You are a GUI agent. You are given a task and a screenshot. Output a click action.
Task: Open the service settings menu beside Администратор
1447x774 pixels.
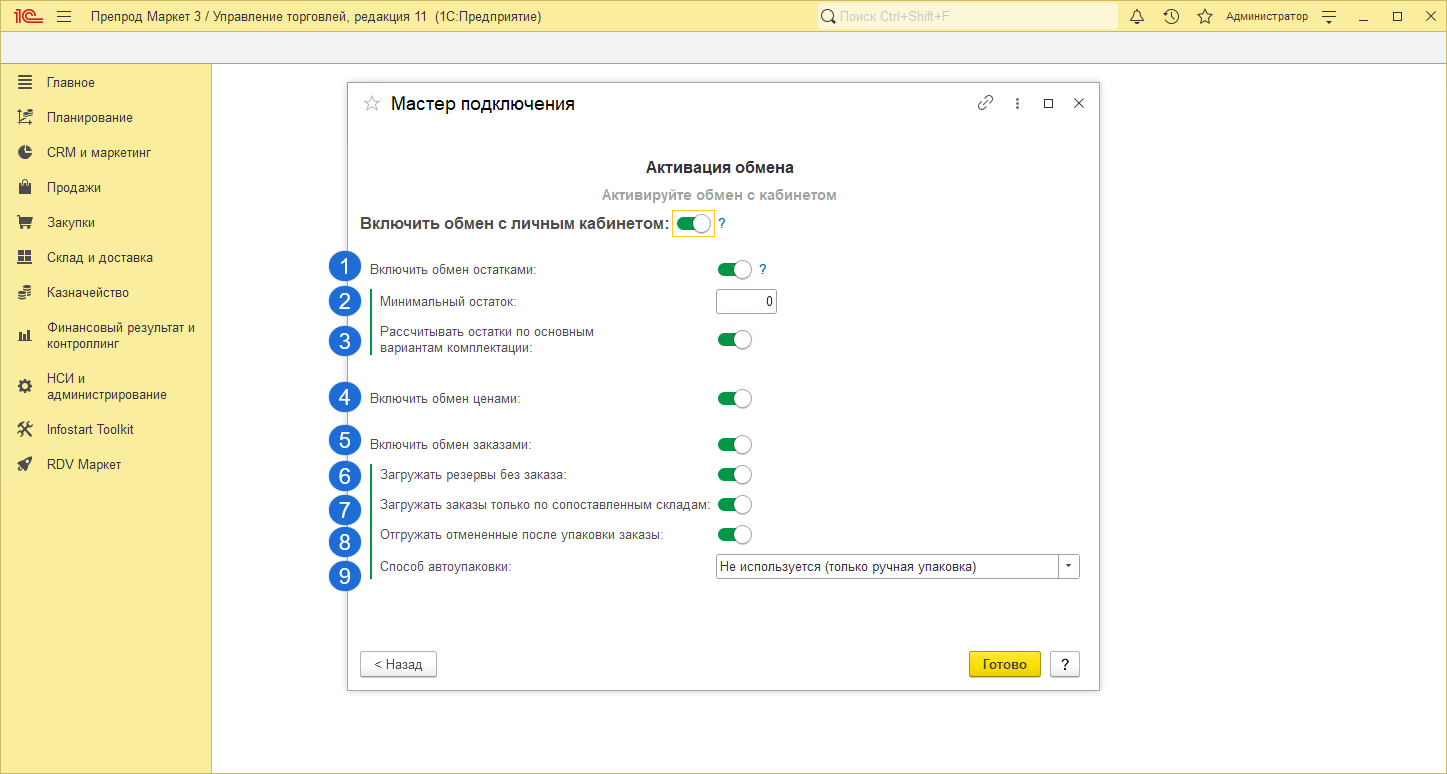pyautogui.click(x=1329, y=17)
